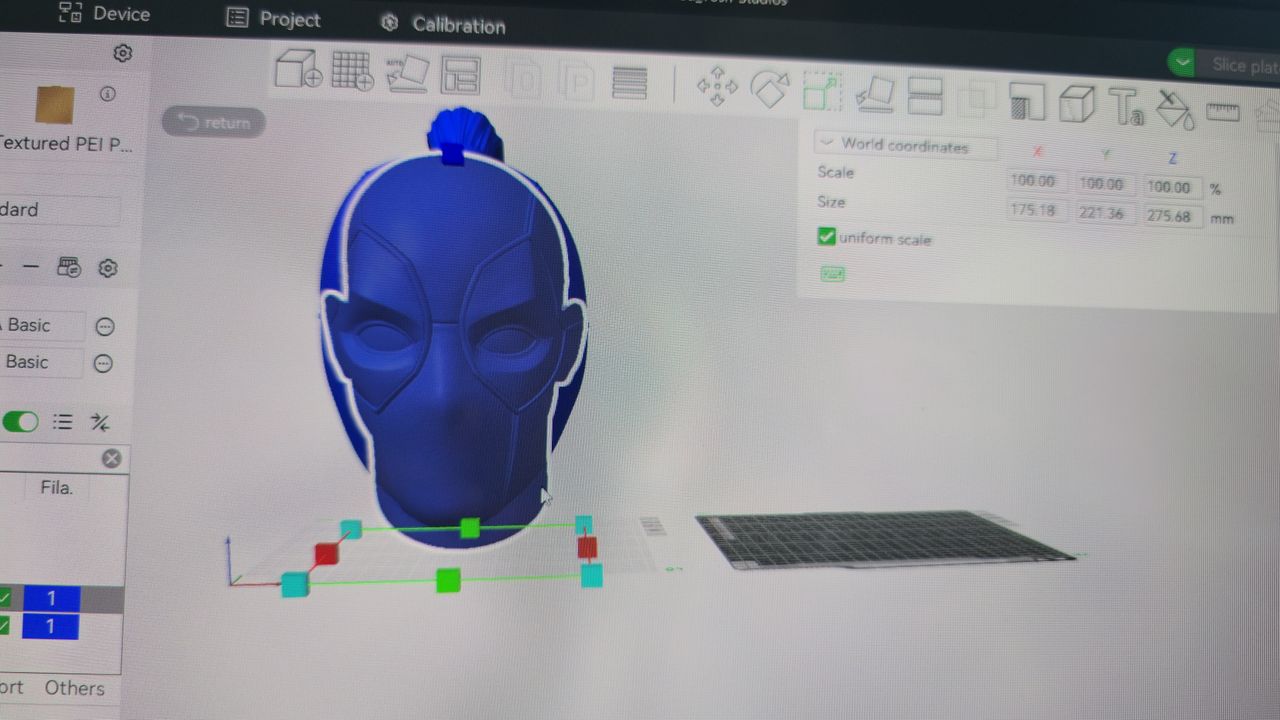The width and height of the screenshot is (1280, 720).
Task: Clear the search field with X
Action: 112,458
